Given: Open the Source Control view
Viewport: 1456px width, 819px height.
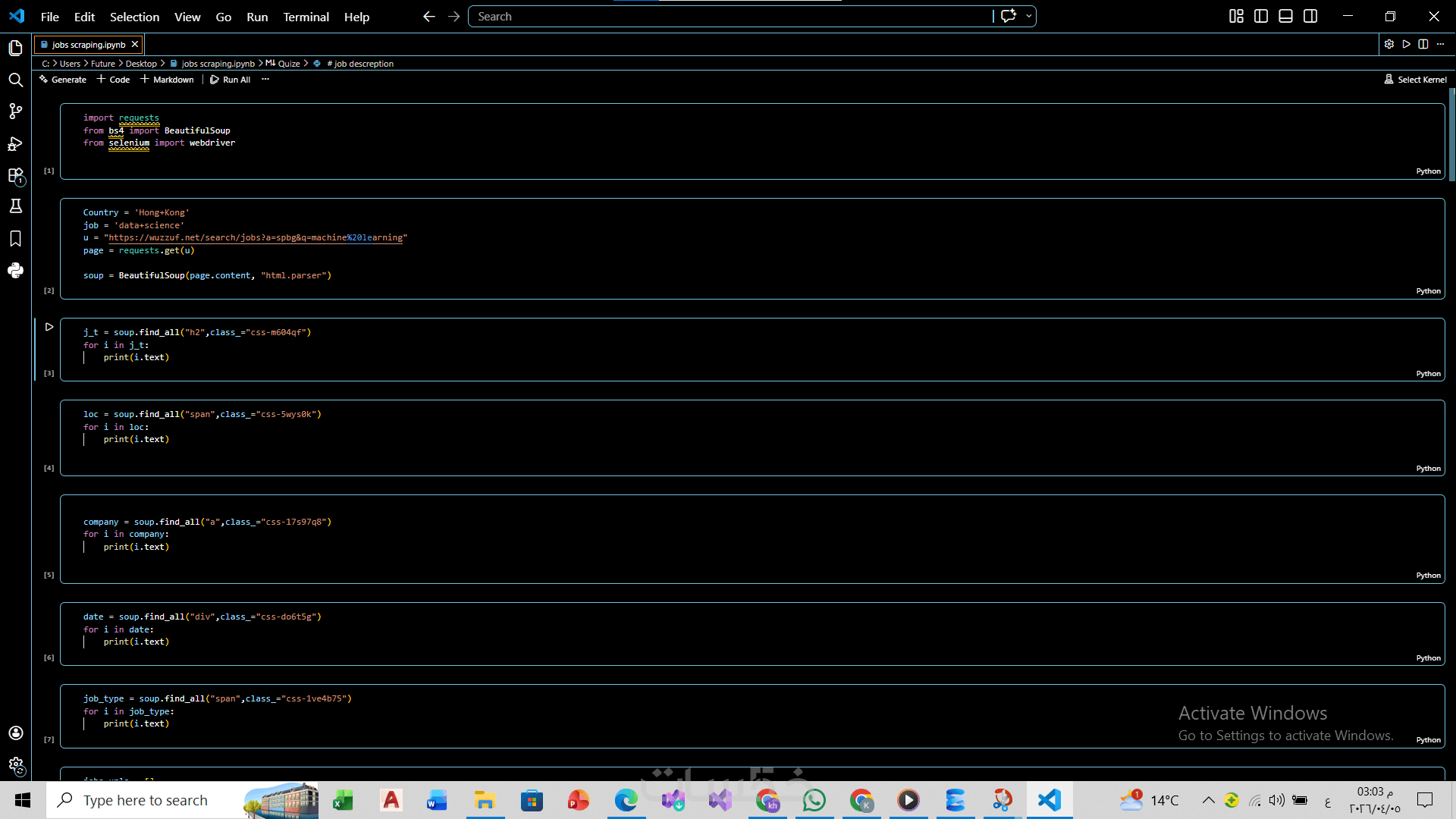Looking at the screenshot, I should [15, 111].
